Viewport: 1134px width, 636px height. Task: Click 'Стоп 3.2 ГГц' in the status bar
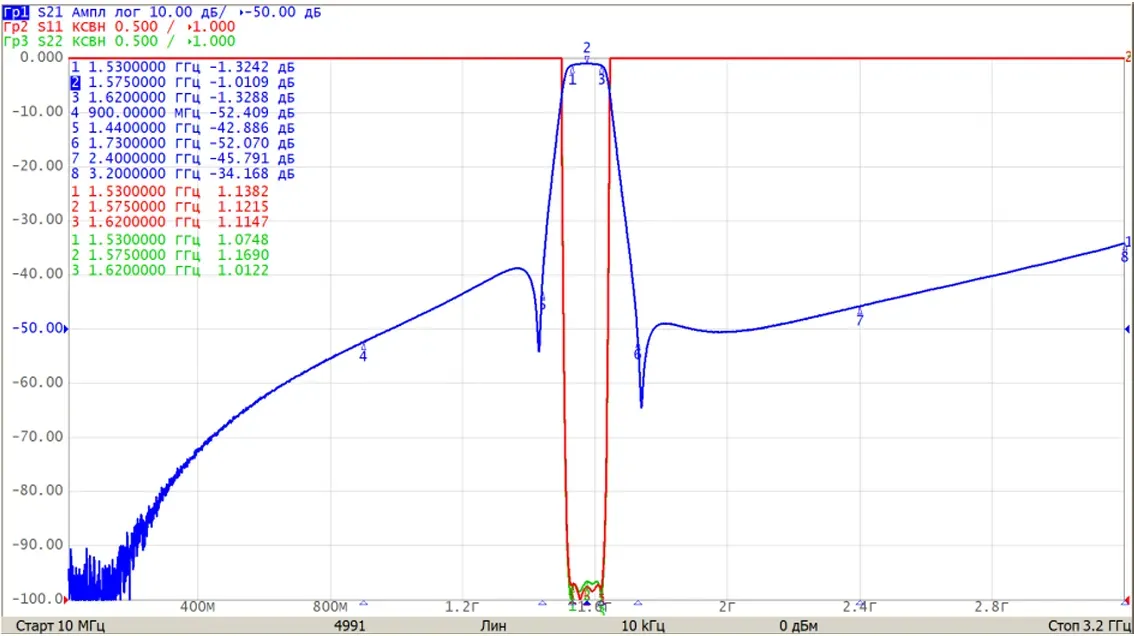(x=1088, y=626)
